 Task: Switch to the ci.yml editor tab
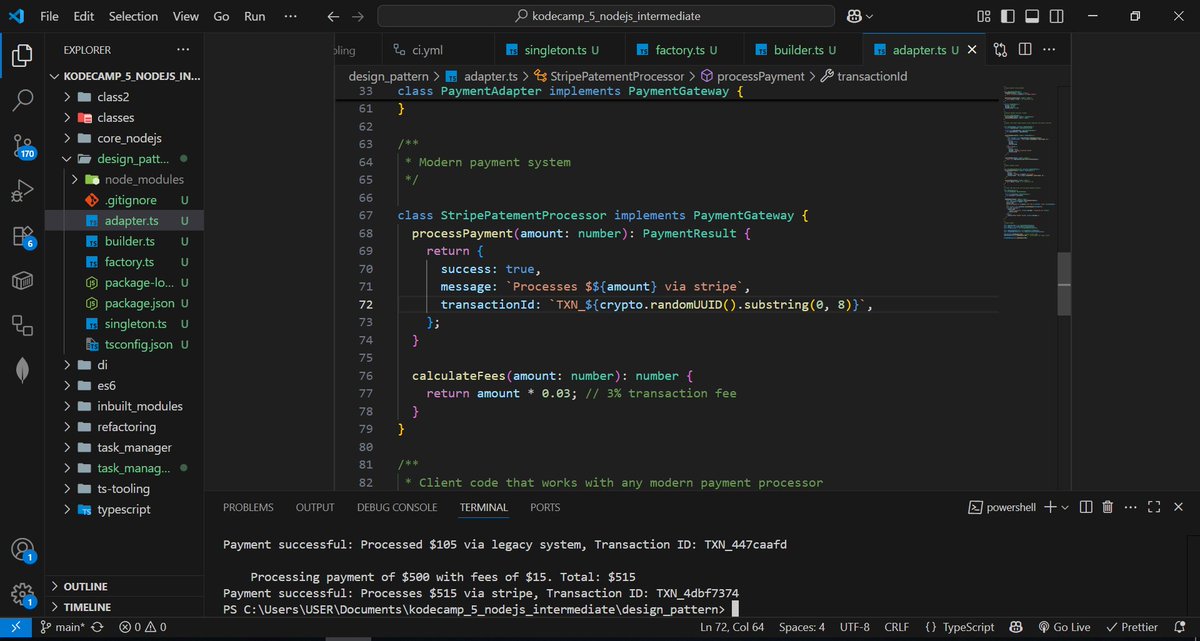click(437, 49)
